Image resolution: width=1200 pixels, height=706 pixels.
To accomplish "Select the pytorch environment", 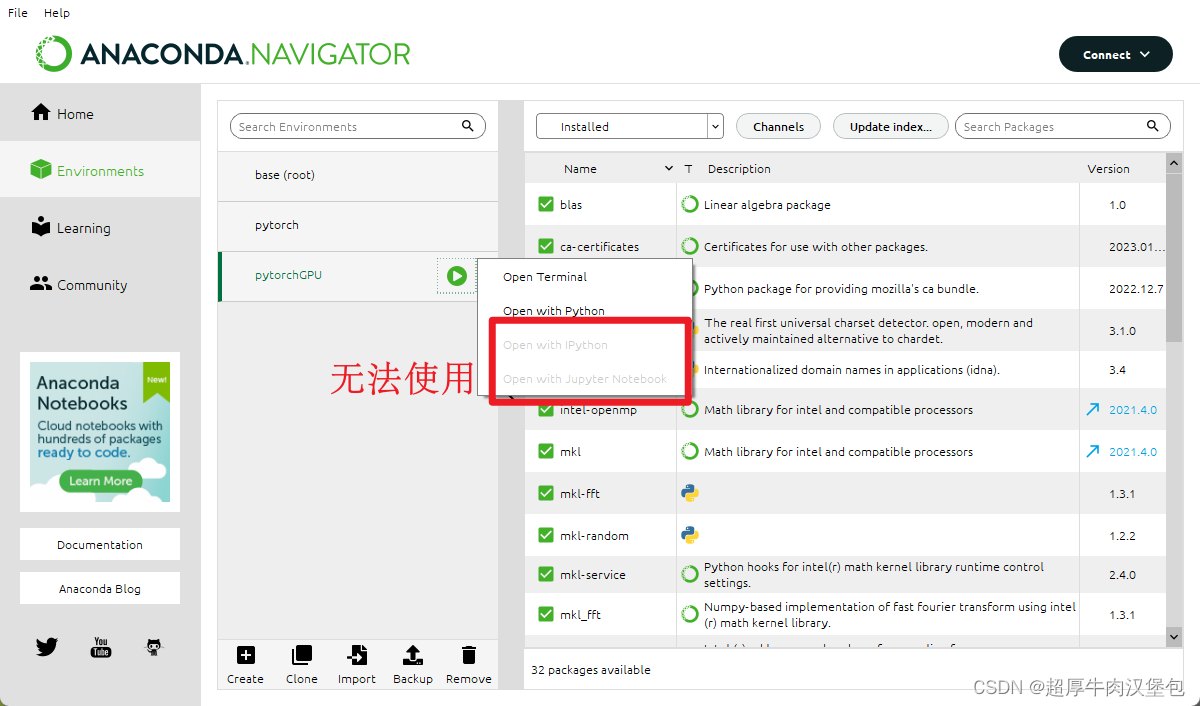I will click(357, 225).
